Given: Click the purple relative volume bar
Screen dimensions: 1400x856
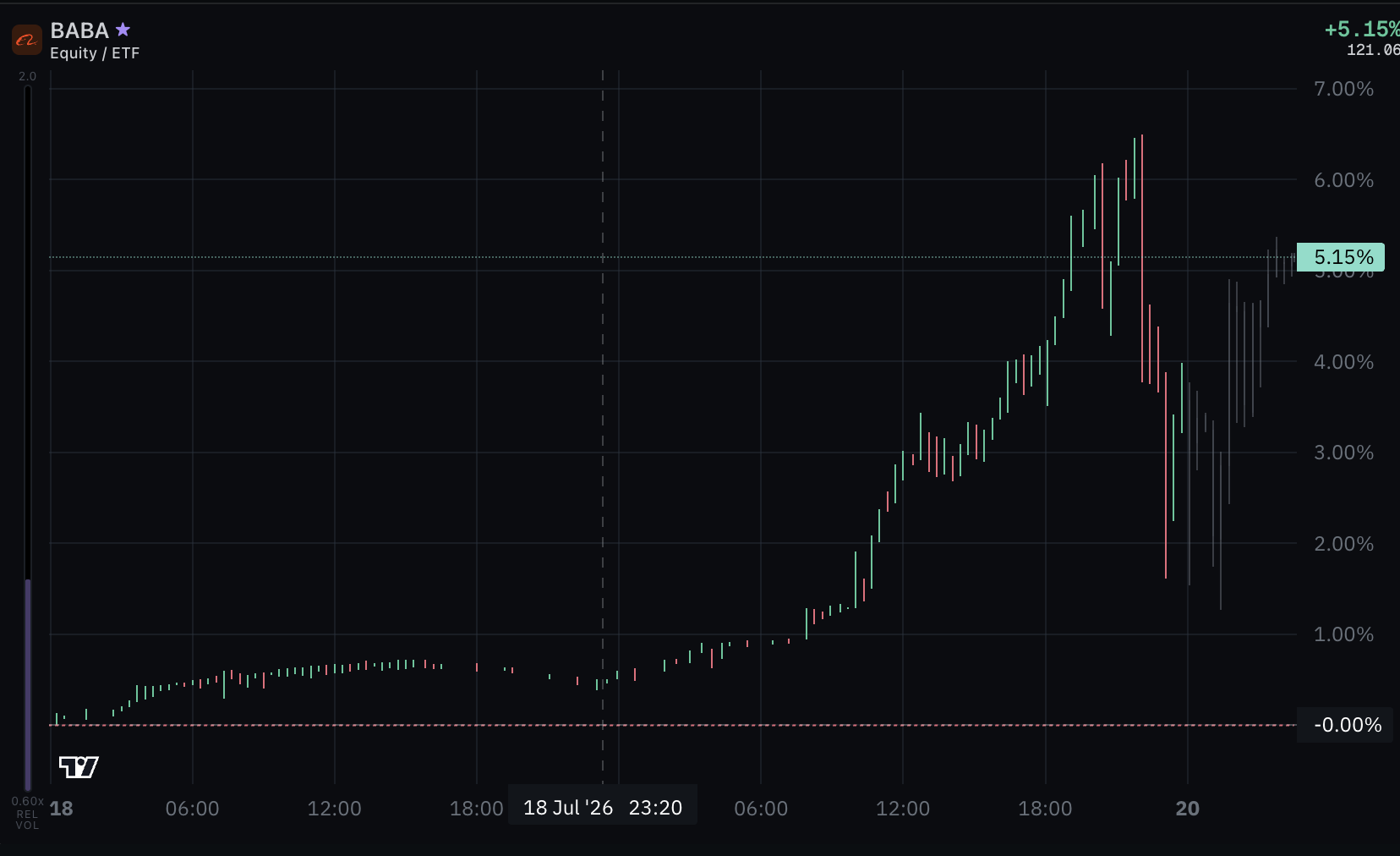Looking at the screenshot, I should point(28,685).
